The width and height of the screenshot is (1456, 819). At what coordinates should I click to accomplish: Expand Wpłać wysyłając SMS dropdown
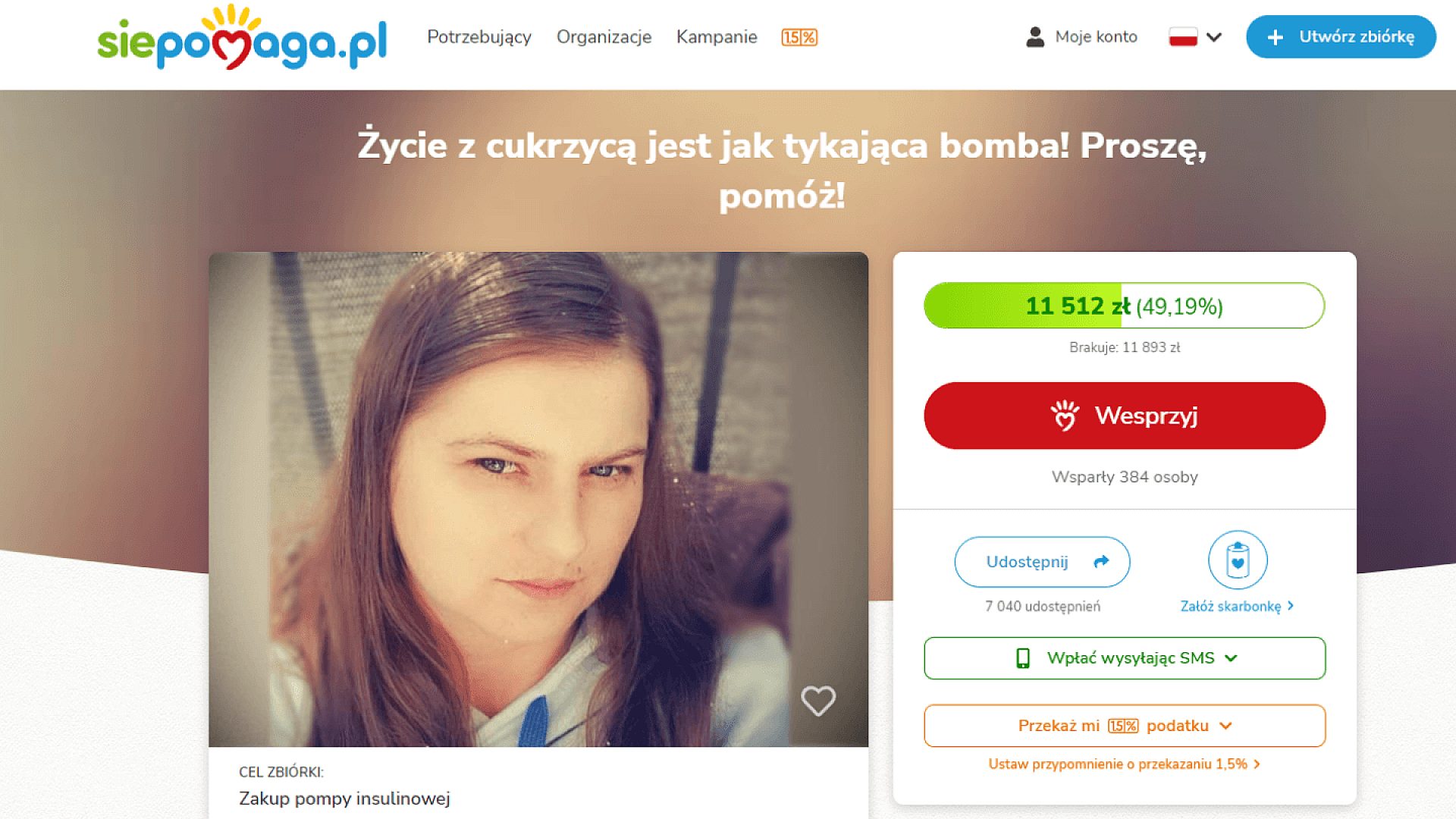coord(1125,658)
